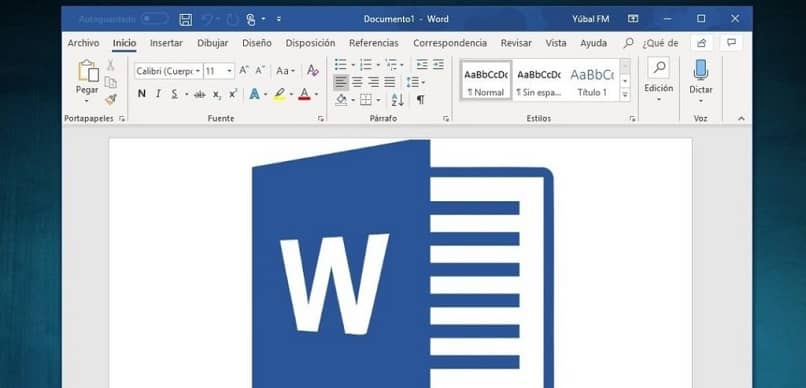Expand the Pegar dropdown arrow
Viewport: 806px width, 388px height.
87,101
